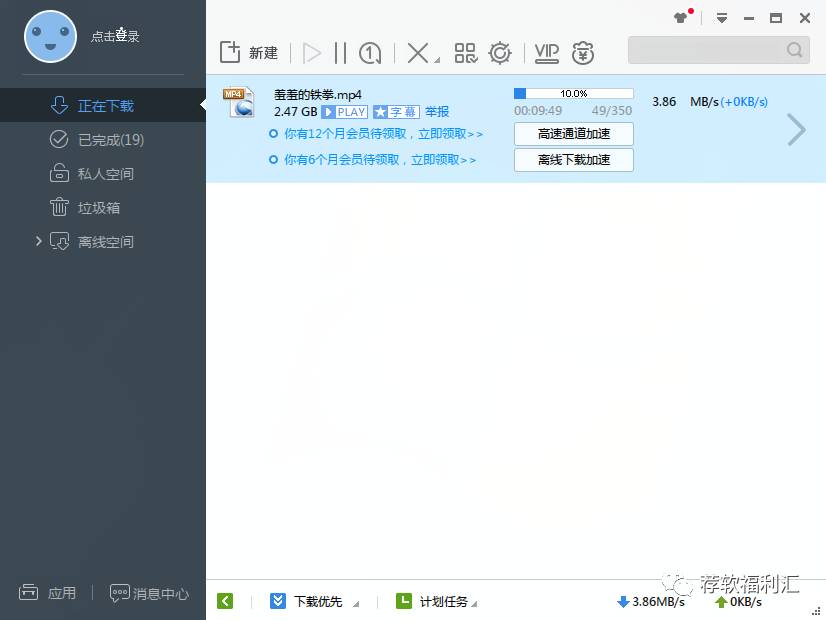Click the 字幕 subtitle button
The image size is (826, 620).
pos(396,112)
